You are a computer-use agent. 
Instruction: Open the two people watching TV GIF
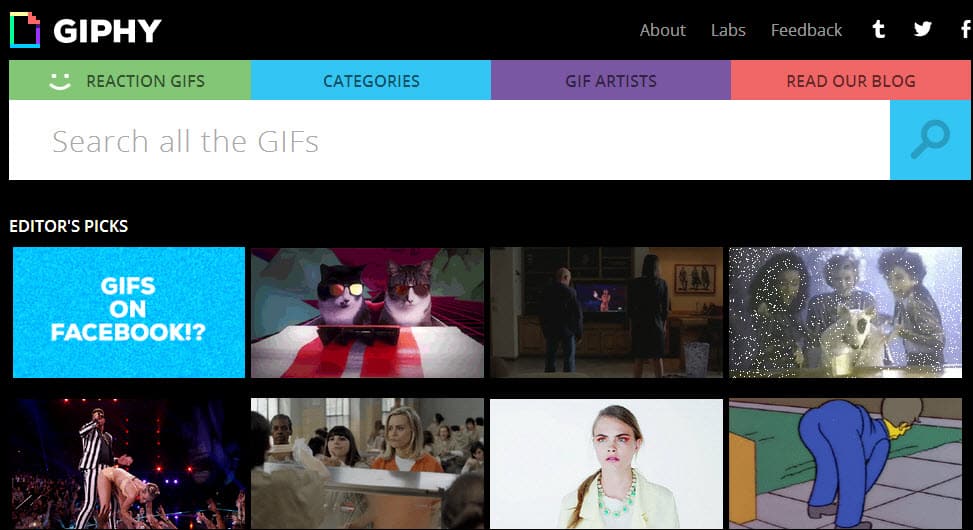click(606, 312)
